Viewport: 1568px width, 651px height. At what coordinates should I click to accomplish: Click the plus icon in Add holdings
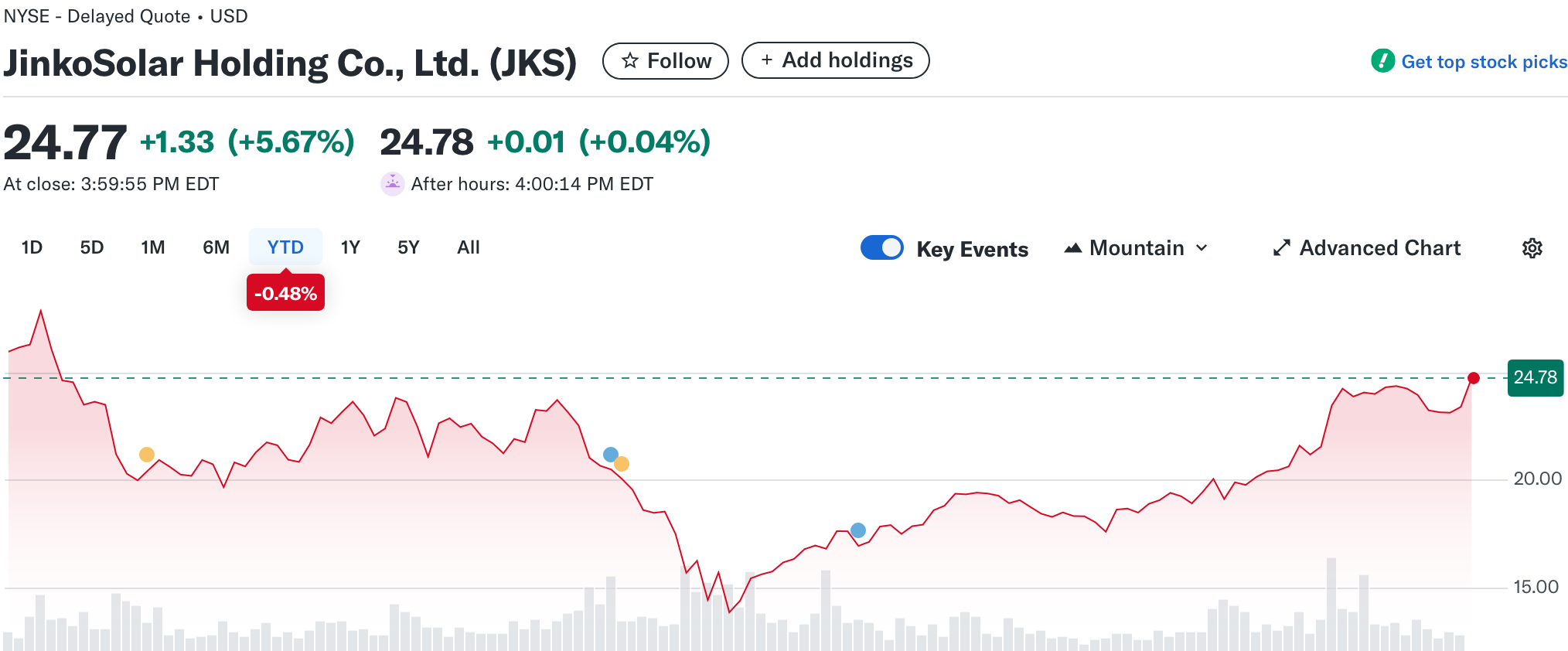tap(766, 60)
